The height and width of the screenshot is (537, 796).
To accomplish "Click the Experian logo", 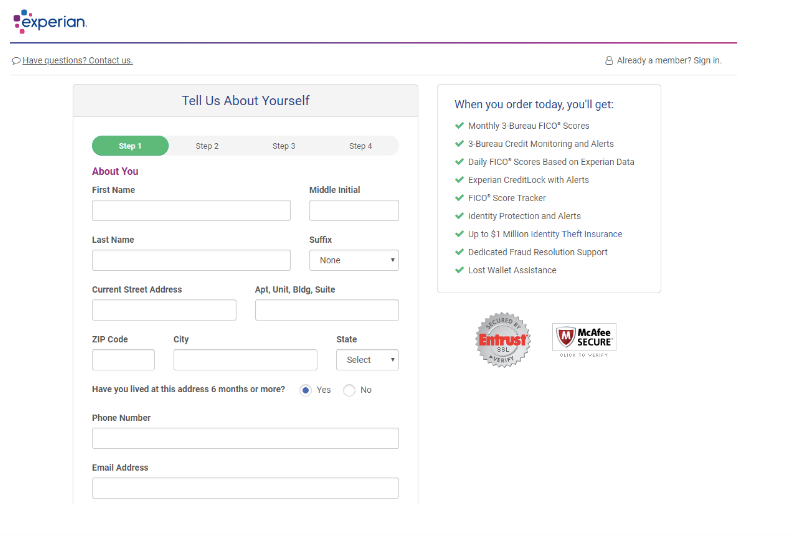I will pyautogui.click(x=50, y=21).
